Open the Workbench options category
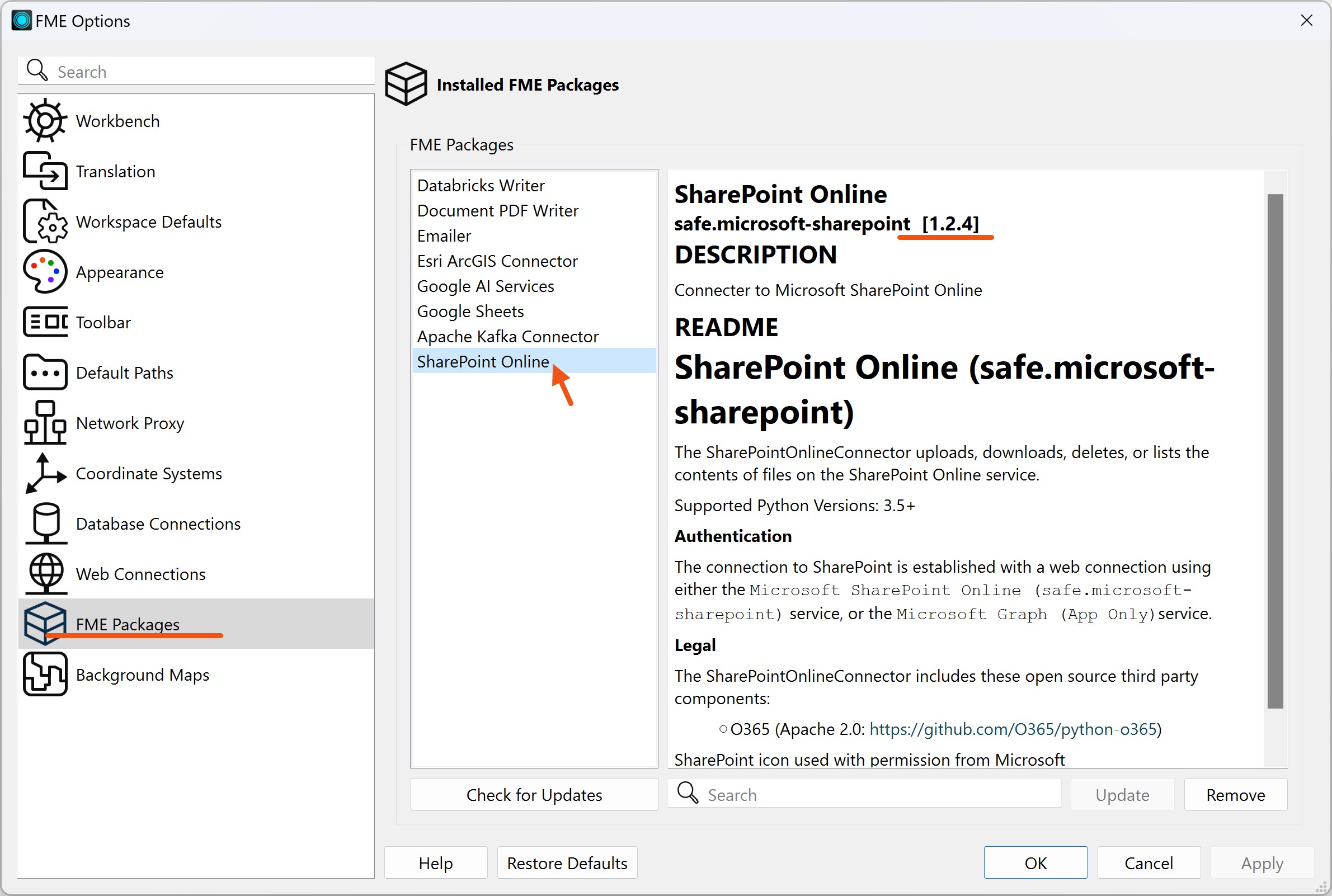Viewport: 1332px width, 896px height. pyautogui.click(x=196, y=121)
